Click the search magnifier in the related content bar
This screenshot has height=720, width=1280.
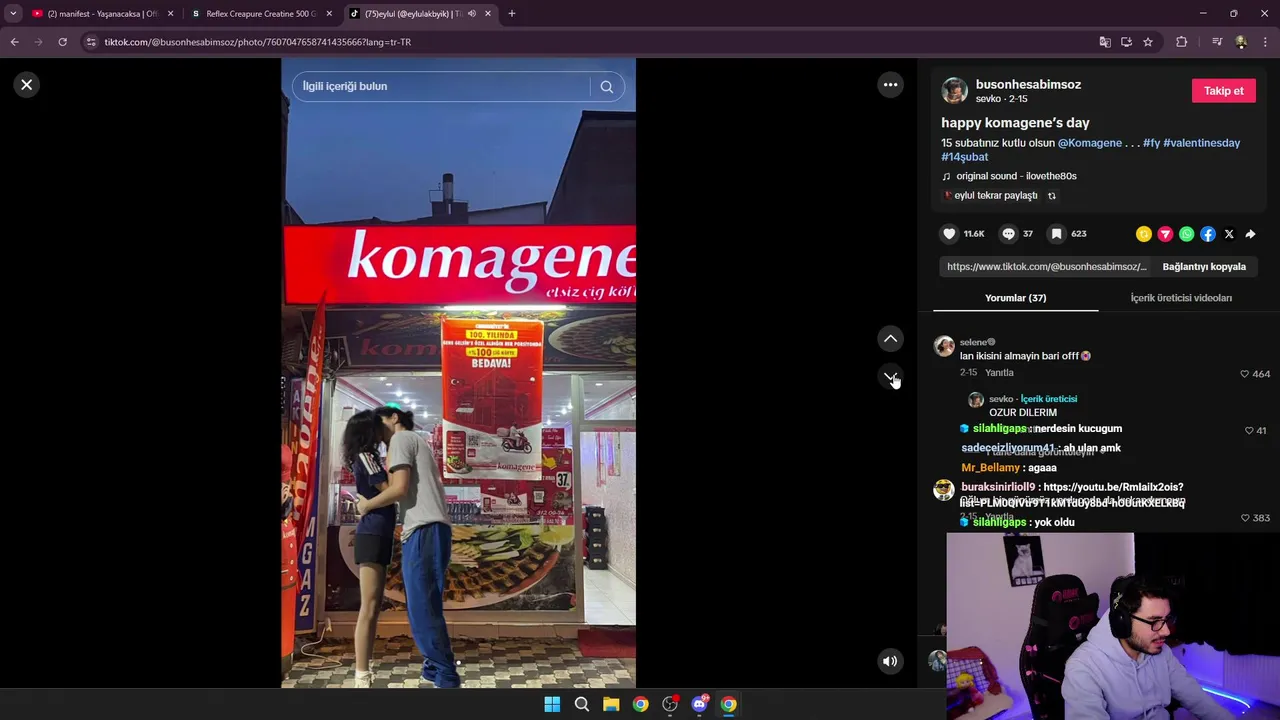pos(607,86)
